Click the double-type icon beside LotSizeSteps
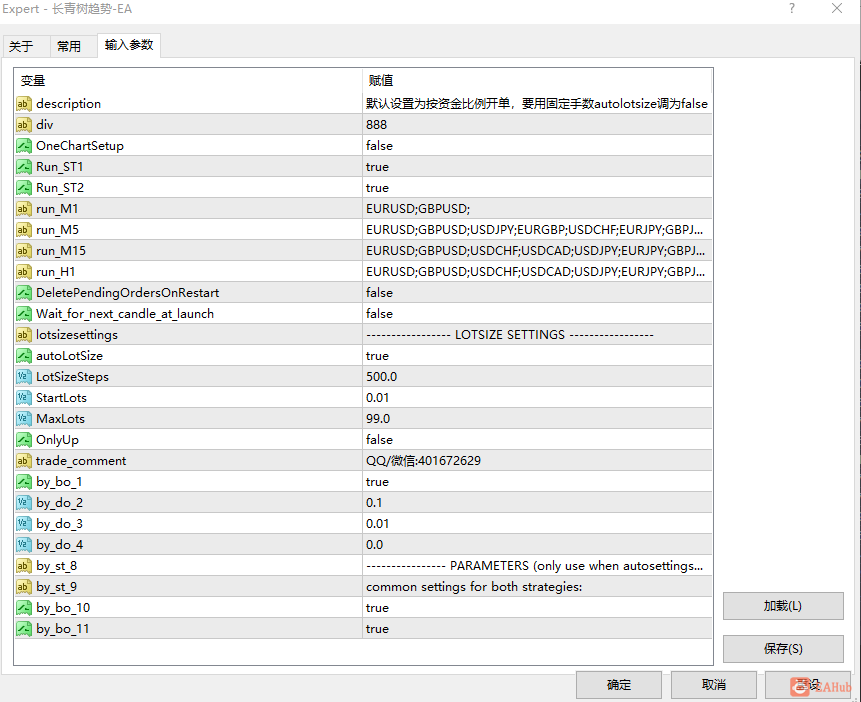Screen dimensions: 861x702 24,377
